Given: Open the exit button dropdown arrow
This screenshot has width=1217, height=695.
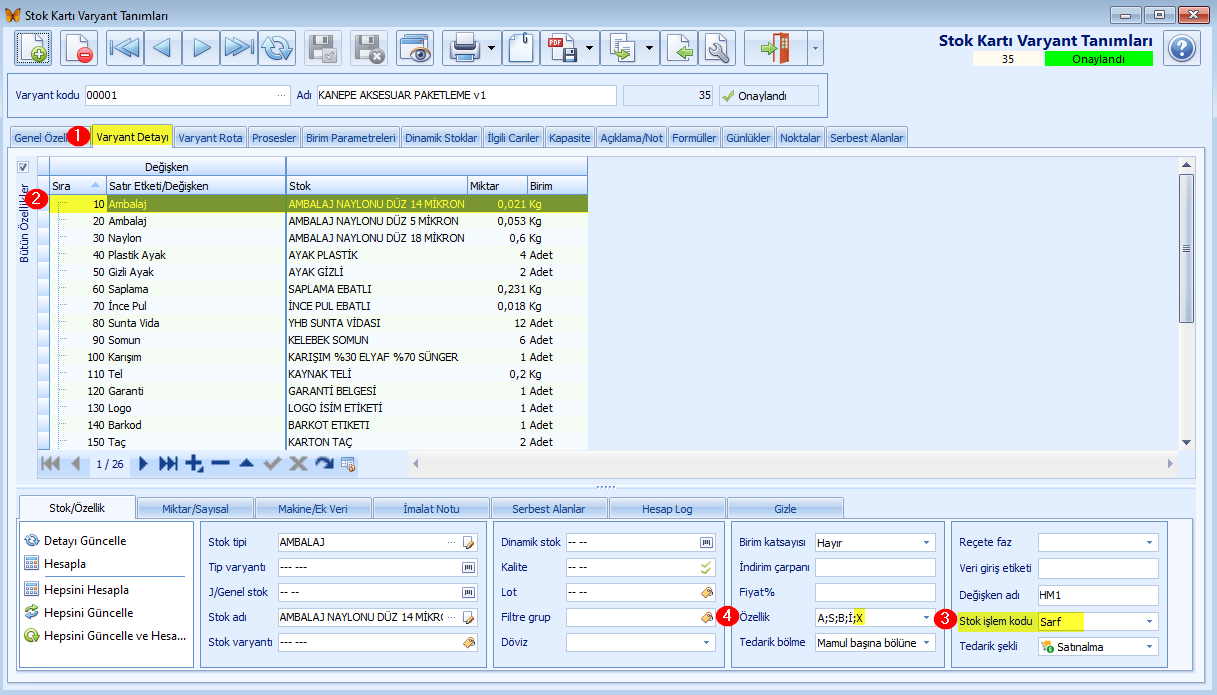Looking at the screenshot, I should 815,48.
